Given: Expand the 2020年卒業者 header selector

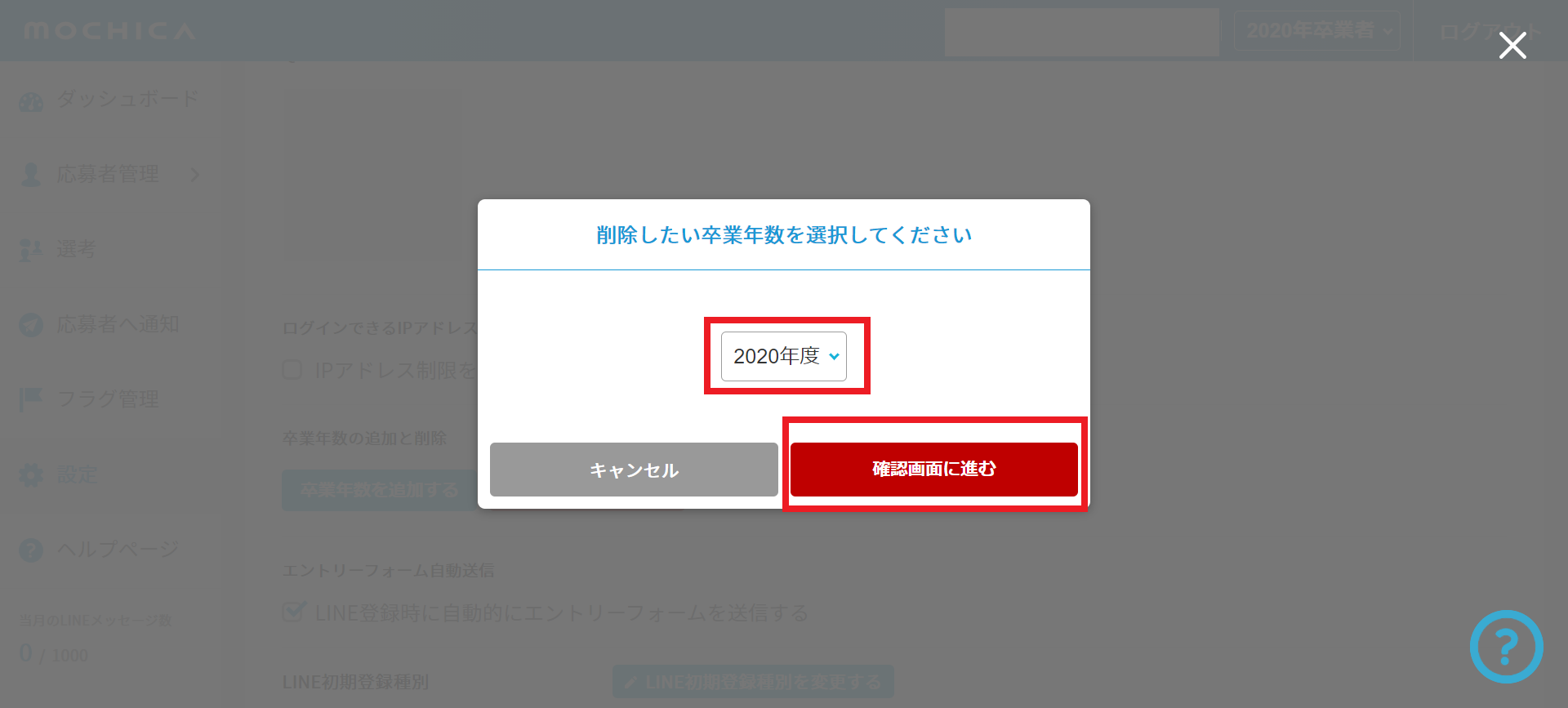Looking at the screenshot, I should (1318, 31).
